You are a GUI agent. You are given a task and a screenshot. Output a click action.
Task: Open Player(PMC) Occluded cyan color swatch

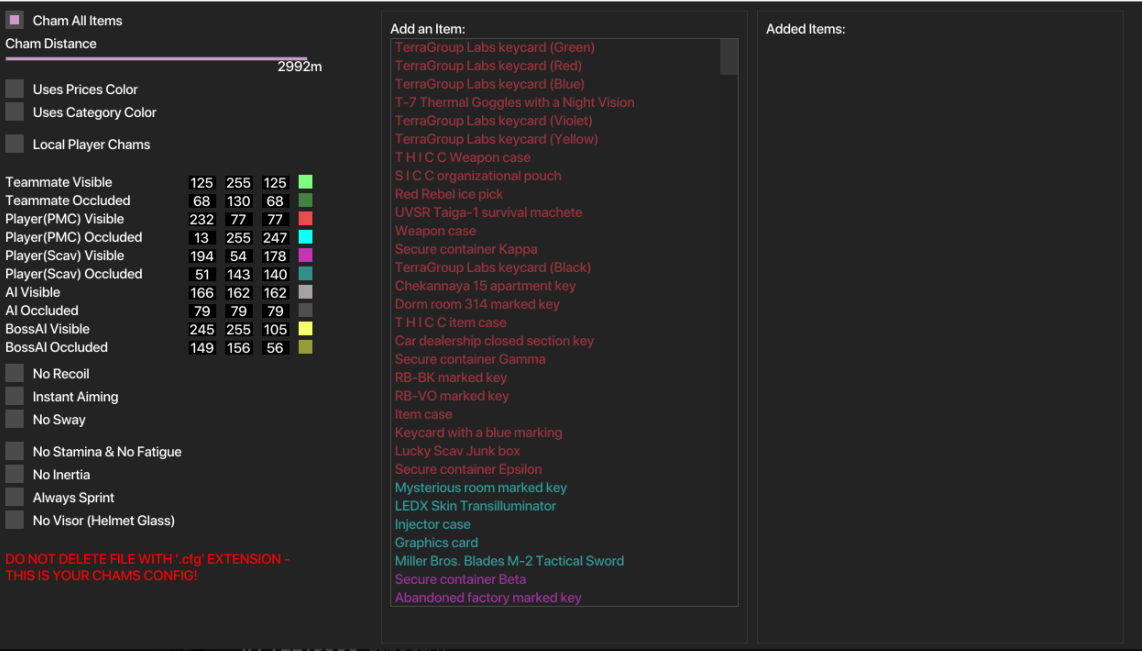pos(305,237)
